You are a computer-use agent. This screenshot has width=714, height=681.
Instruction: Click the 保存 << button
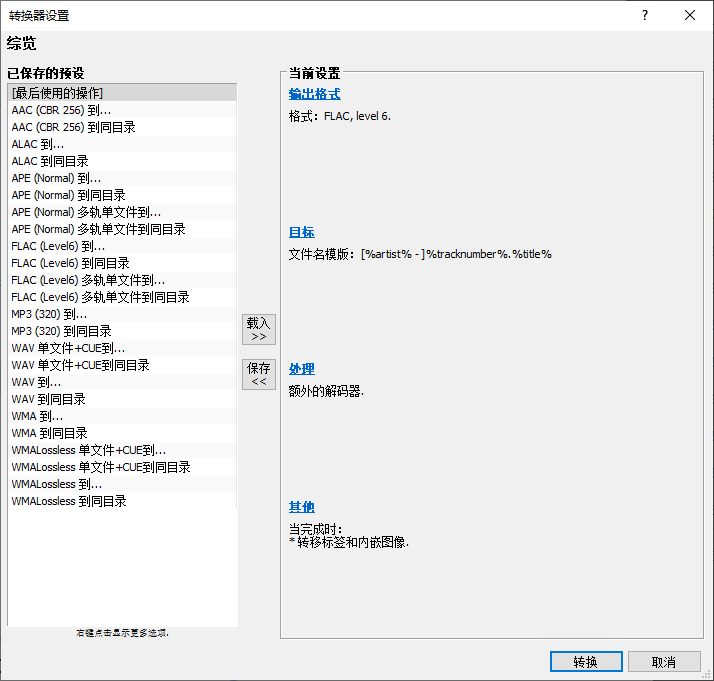click(x=259, y=374)
